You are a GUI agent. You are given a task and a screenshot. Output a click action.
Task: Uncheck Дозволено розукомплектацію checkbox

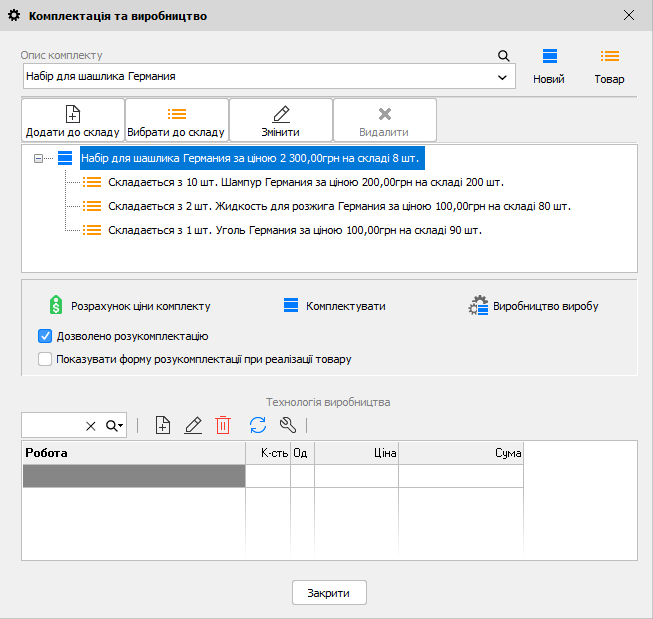44,336
